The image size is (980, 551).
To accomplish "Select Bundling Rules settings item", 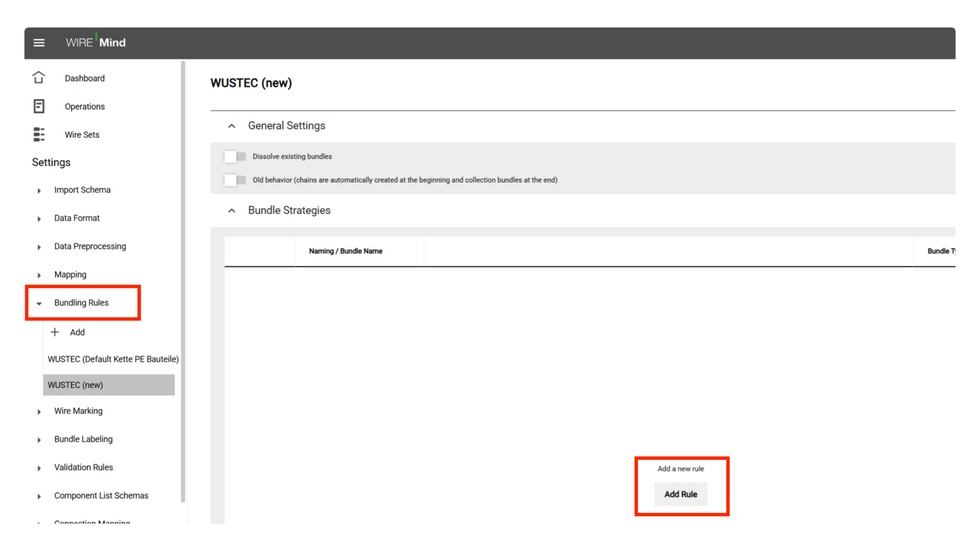I will pos(81,302).
